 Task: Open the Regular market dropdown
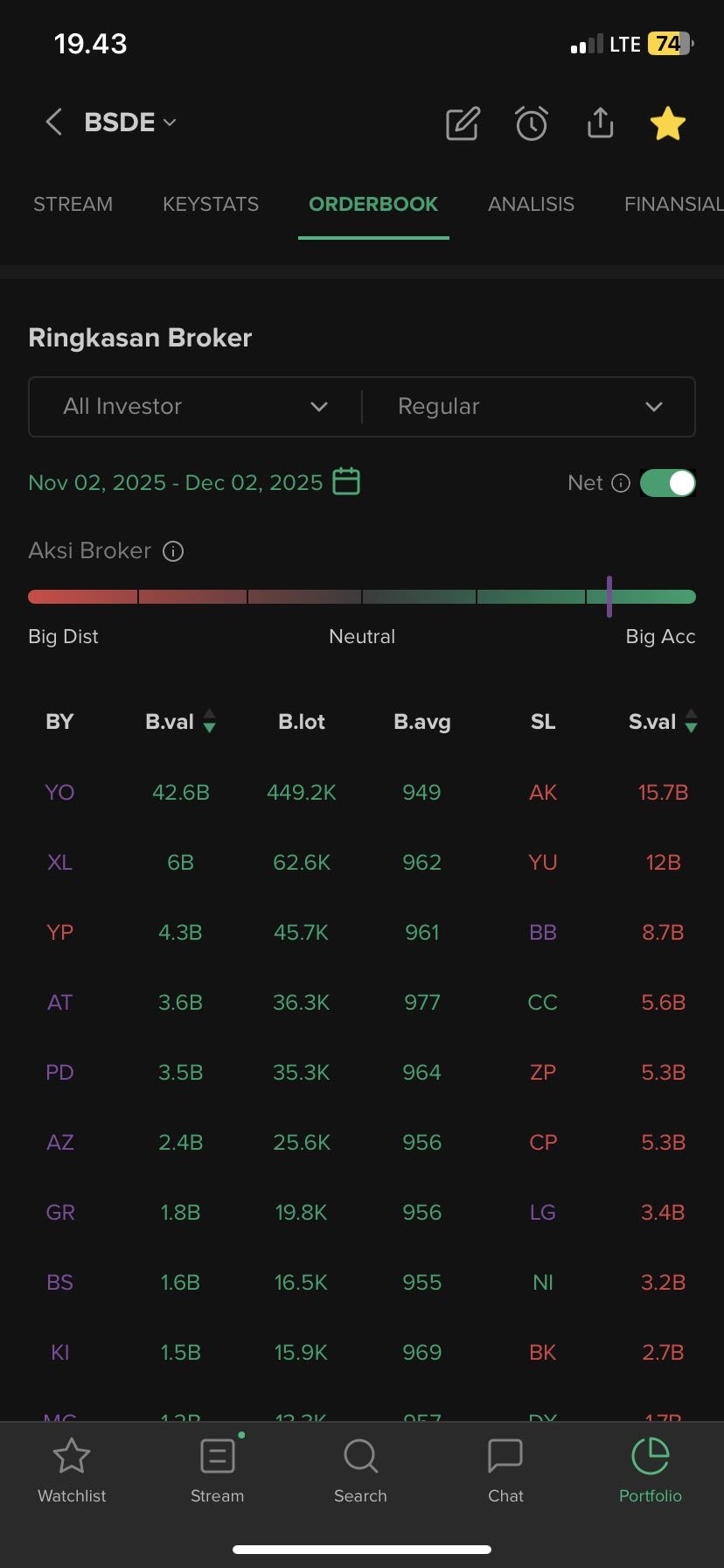coord(529,407)
